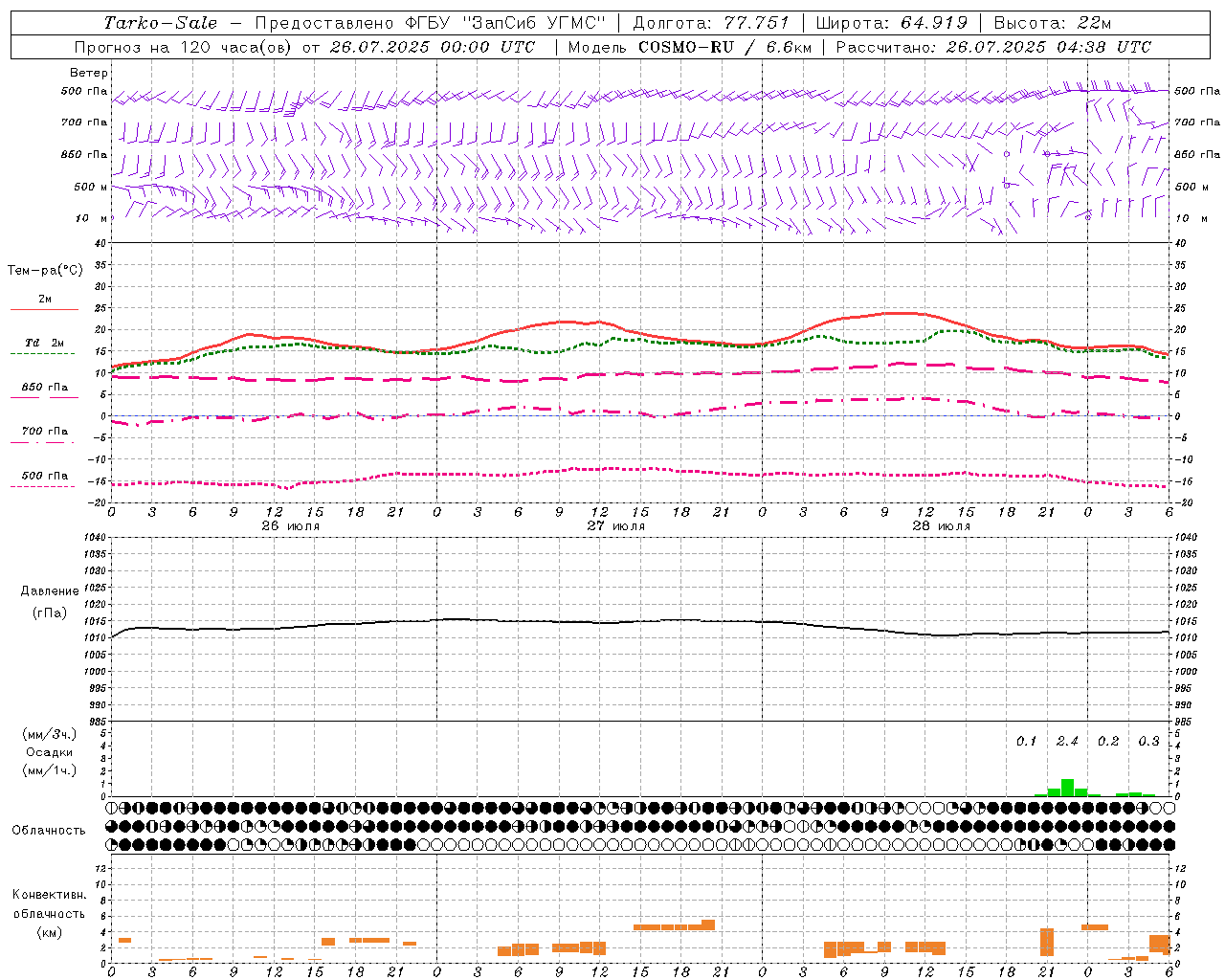This screenshot has height=980, width=1225.
Task: Click the '0.1' precipitation total value
Action: tap(1026, 742)
